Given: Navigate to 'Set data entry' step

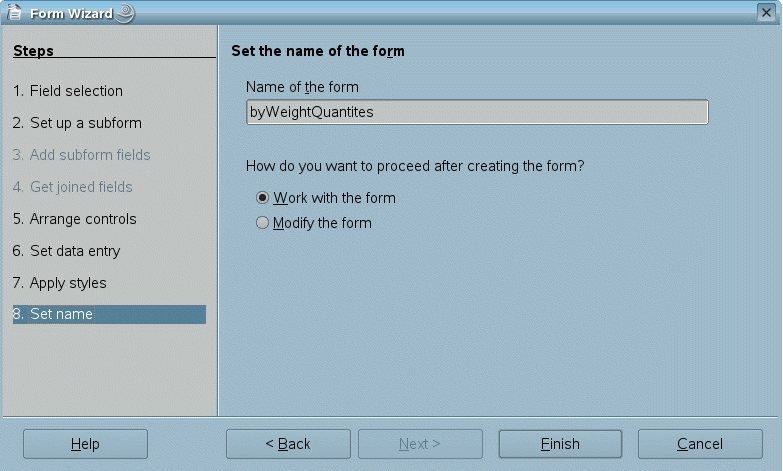Looking at the screenshot, I should point(66,251).
